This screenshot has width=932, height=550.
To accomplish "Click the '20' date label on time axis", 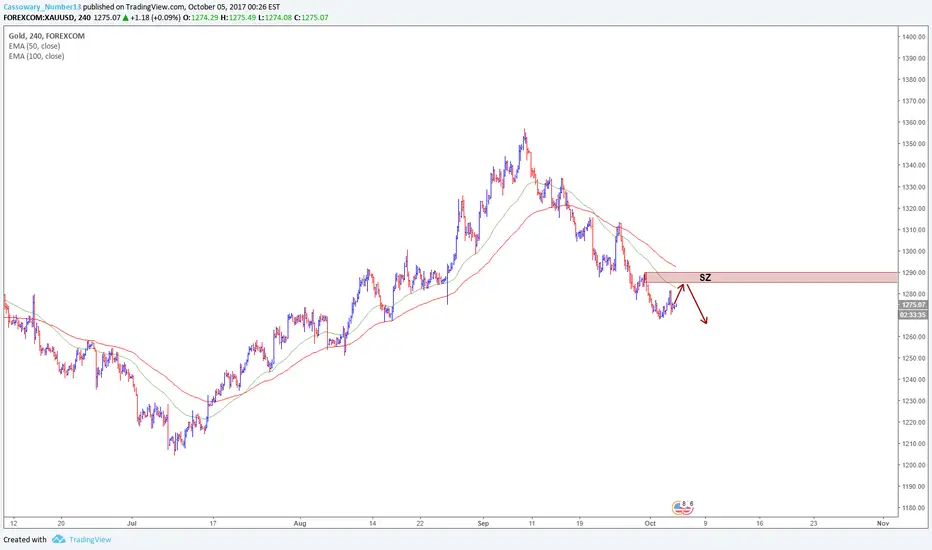I will (61, 523).
